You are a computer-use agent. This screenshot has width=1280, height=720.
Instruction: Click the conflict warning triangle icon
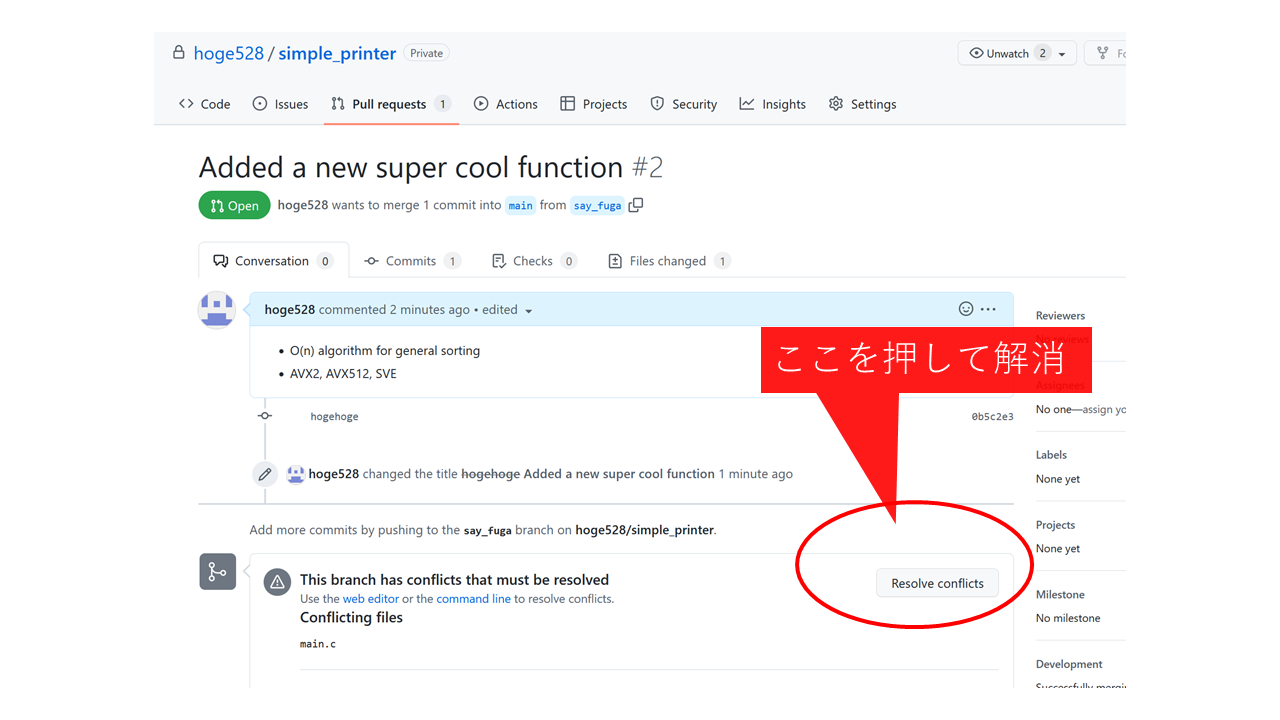(x=277, y=582)
